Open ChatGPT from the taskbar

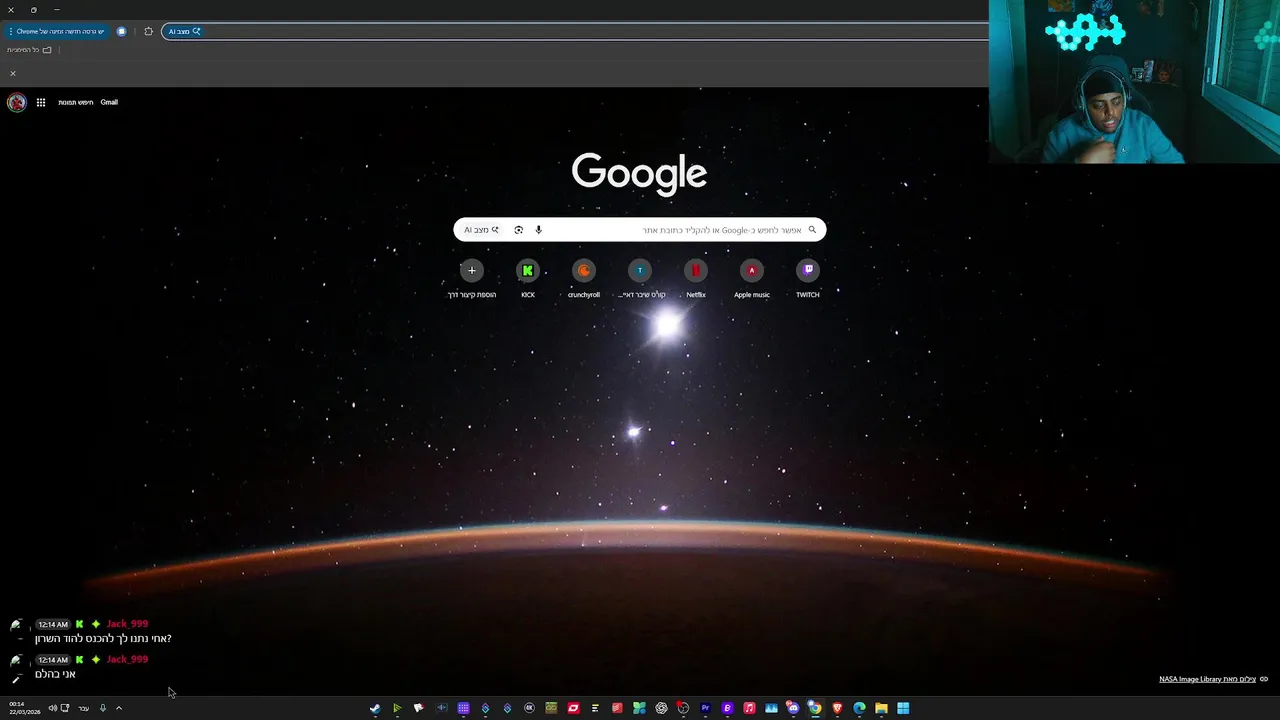pyautogui.click(x=661, y=708)
